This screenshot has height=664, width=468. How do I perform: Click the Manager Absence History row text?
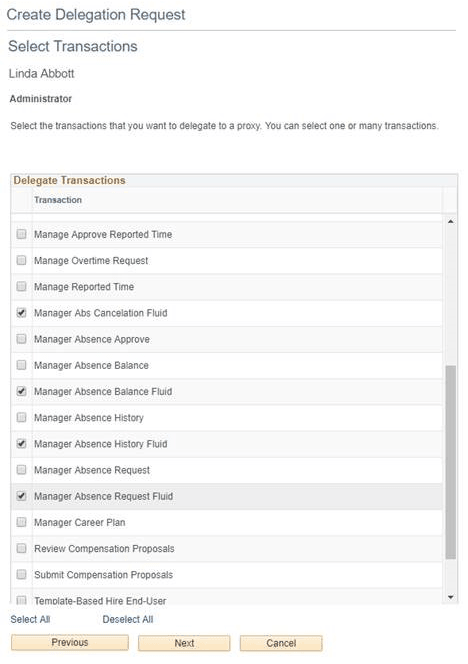(x=89, y=418)
